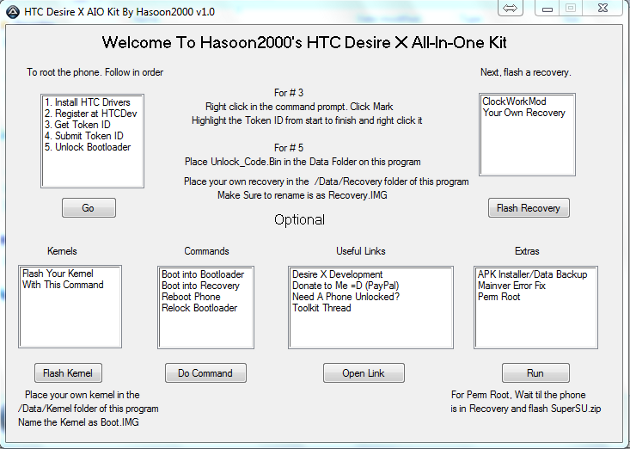The width and height of the screenshot is (630, 449).
Task: Select "4. Submit Token ID" item
Action: [84, 136]
